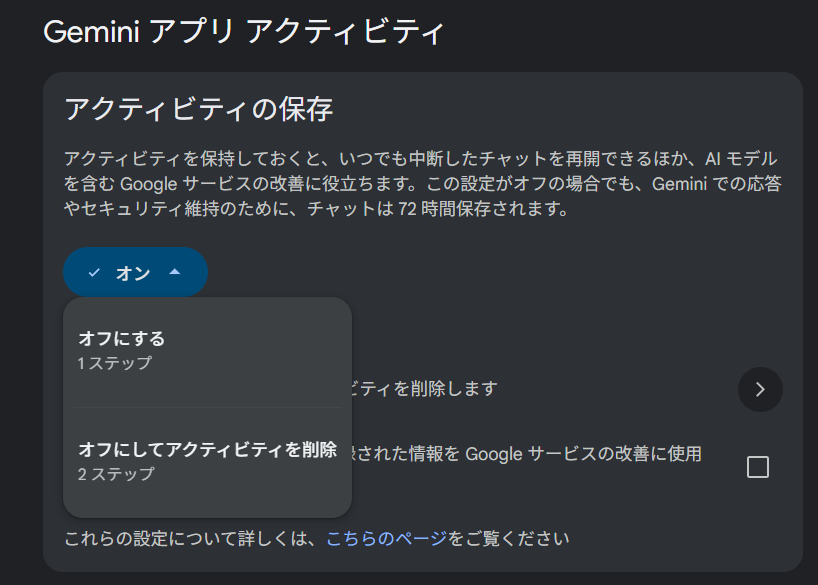Click the オン label on the status button
The image size is (818, 585).
click(133, 273)
